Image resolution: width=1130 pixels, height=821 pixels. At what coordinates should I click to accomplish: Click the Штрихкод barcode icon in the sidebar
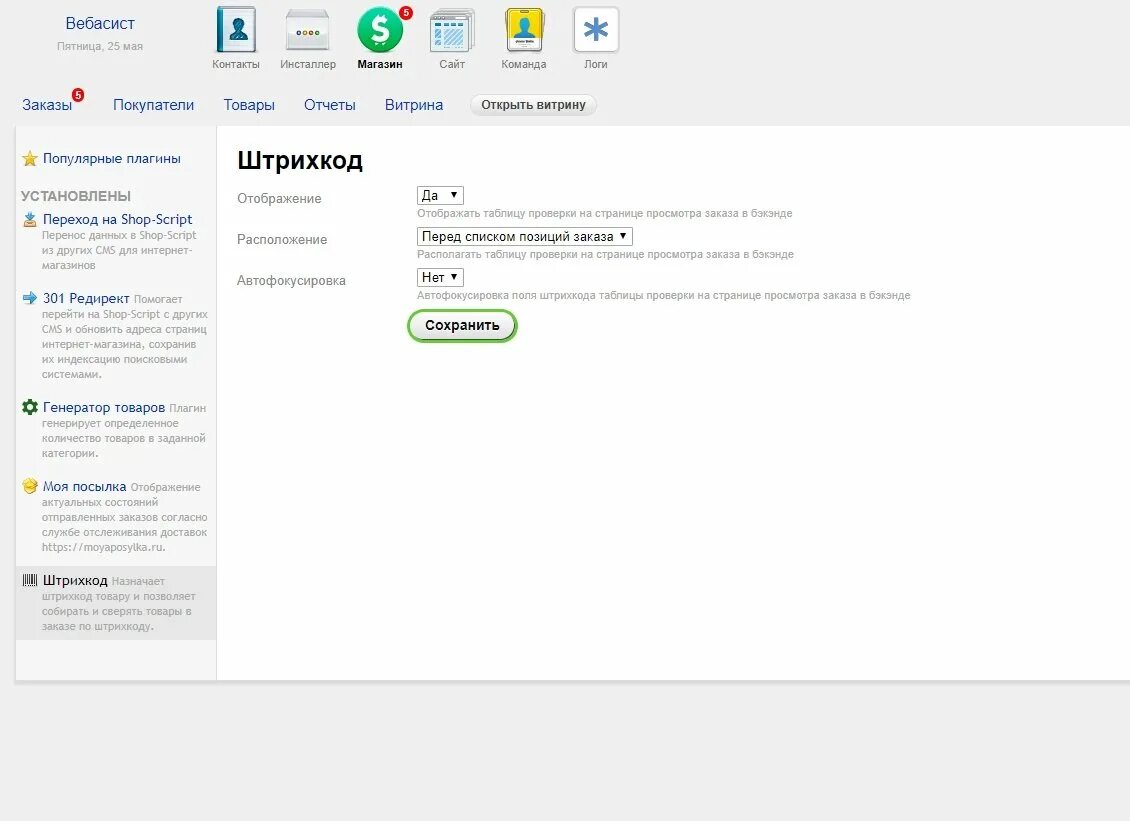coord(30,580)
